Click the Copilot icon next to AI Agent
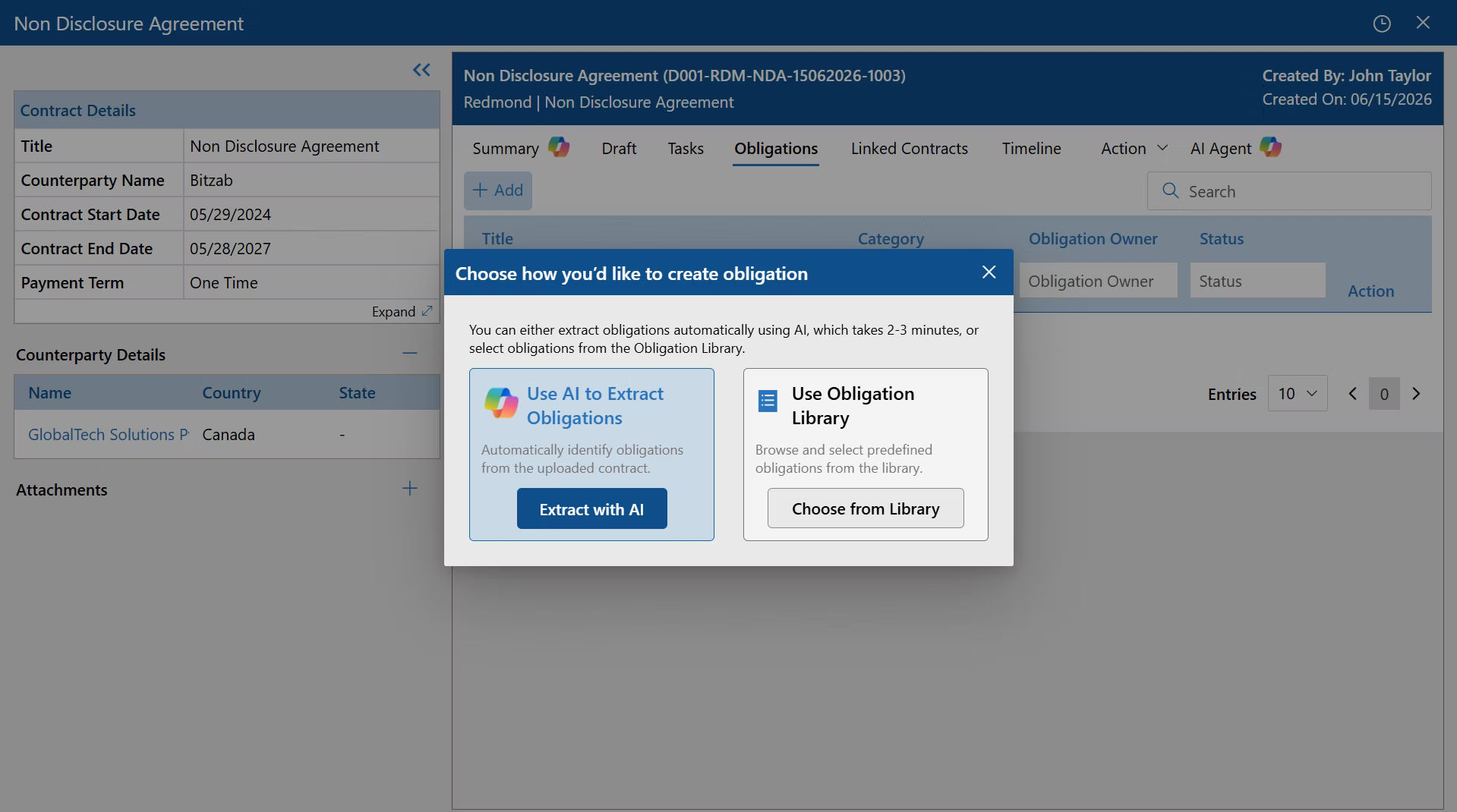 click(x=1270, y=146)
